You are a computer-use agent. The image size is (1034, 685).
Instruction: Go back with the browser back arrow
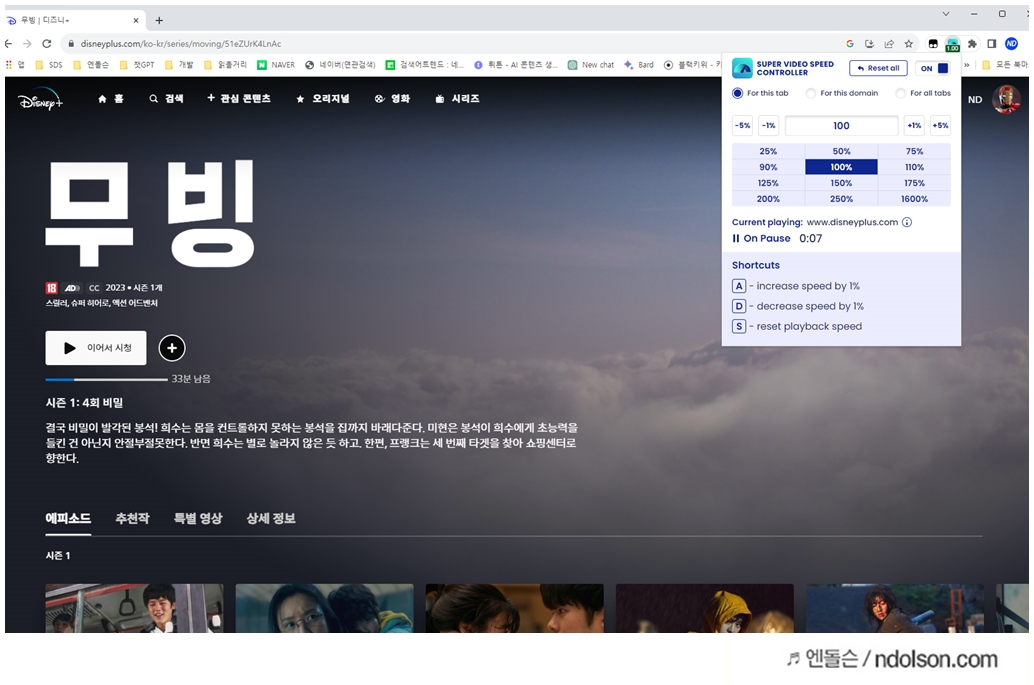[8, 44]
